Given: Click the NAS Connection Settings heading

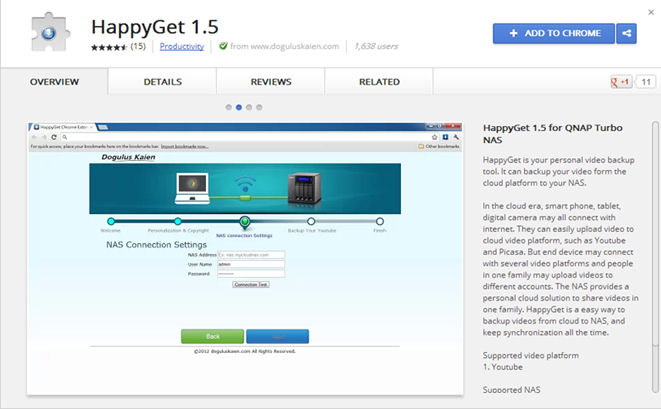Looking at the screenshot, I should coord(156,245).
